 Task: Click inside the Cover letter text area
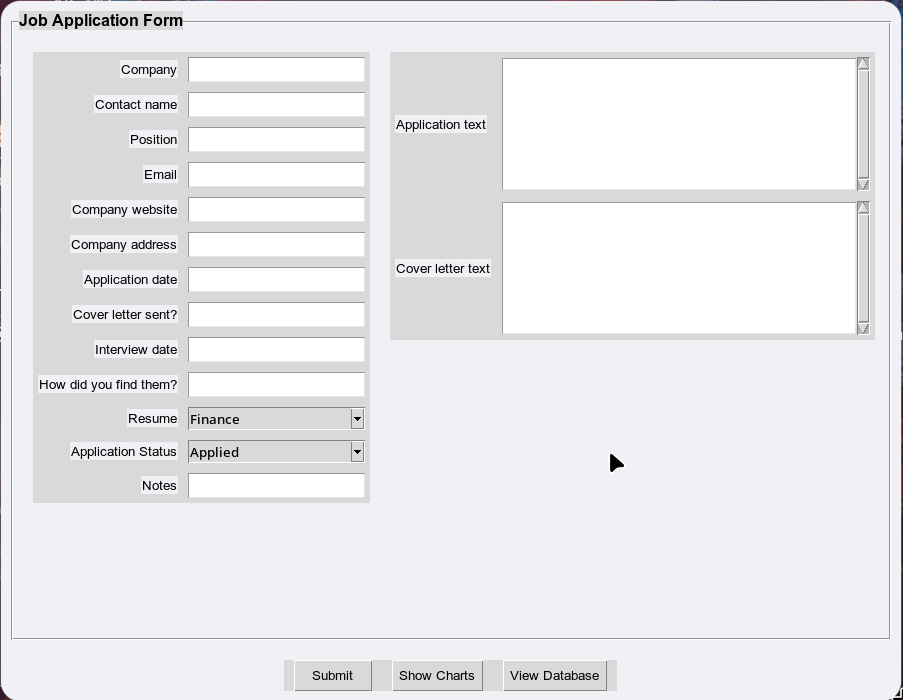point(679,268)
